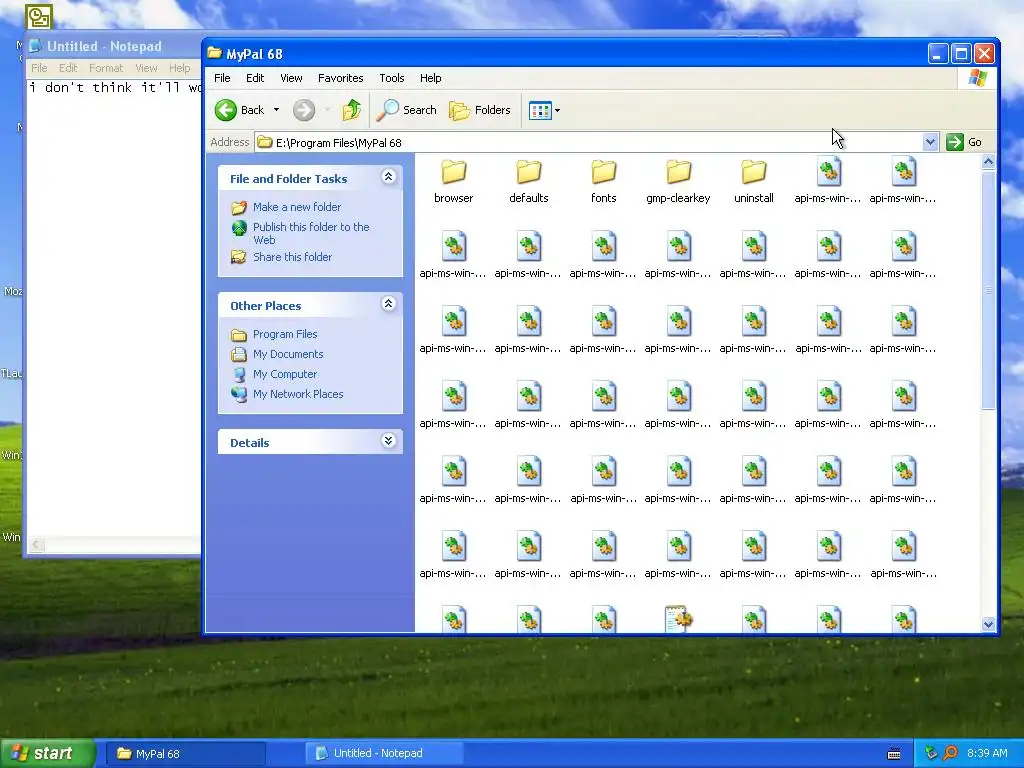Switch to Untitled - Notepad taskbar button
The width and height of the screenshot is (1024, 768).
tap(385, 754)
